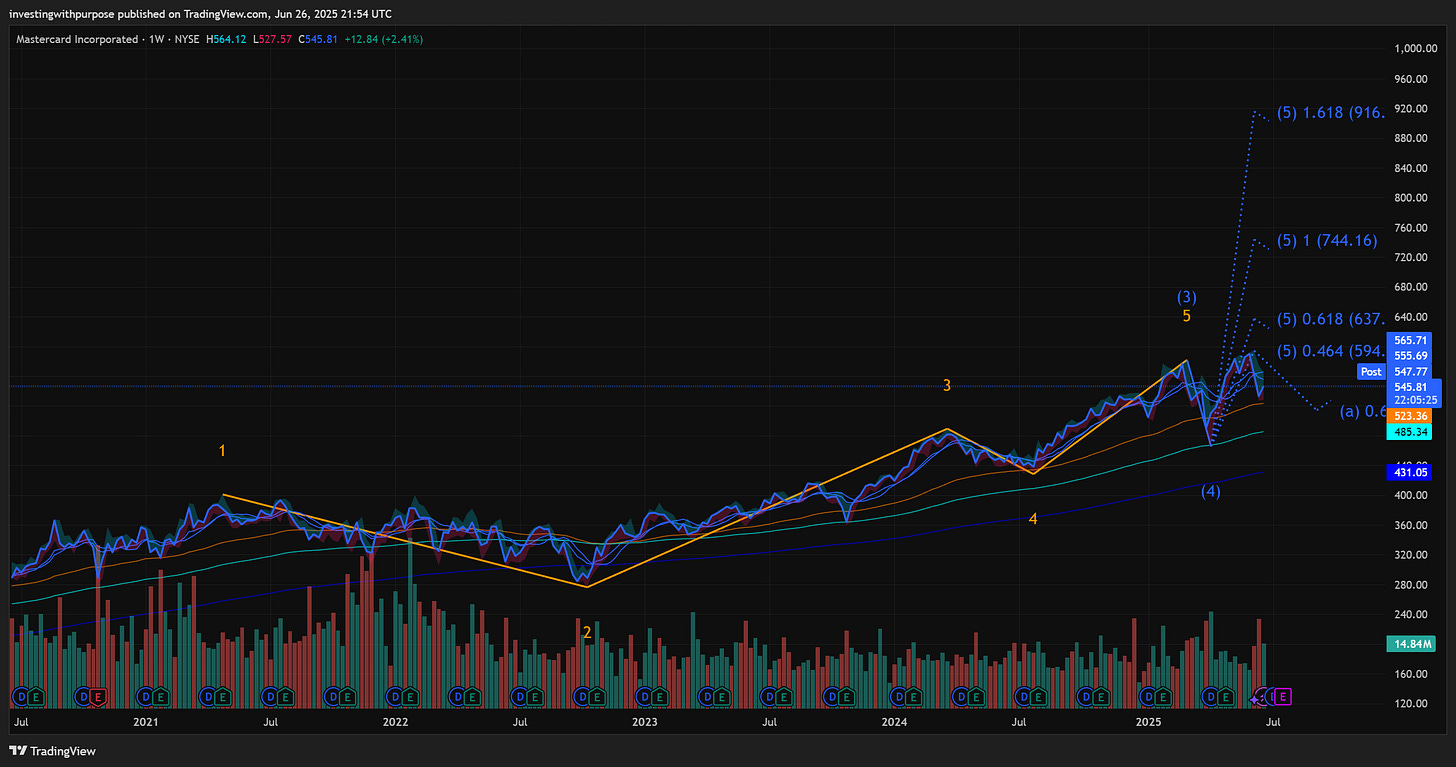Select the orange wave 2 label in the volume area
Viewport: 1456px width, 767px height.
click(x=587, y=632)
